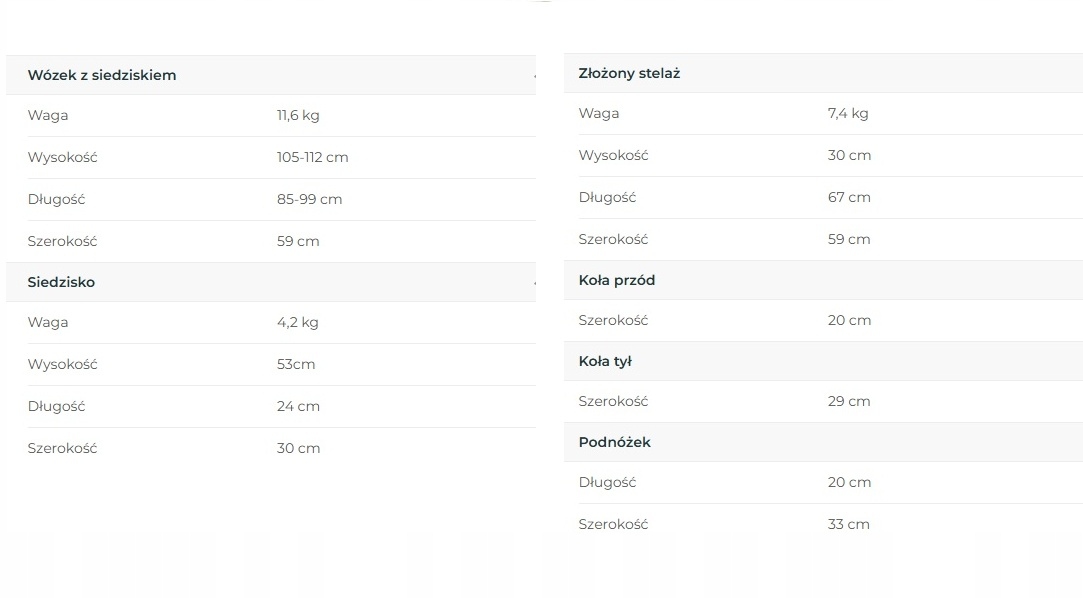The width and height of the screenshot is (1083, 598).
Task: Click the Waga label under Złożony stelaż
Action: tap(599, 113)
